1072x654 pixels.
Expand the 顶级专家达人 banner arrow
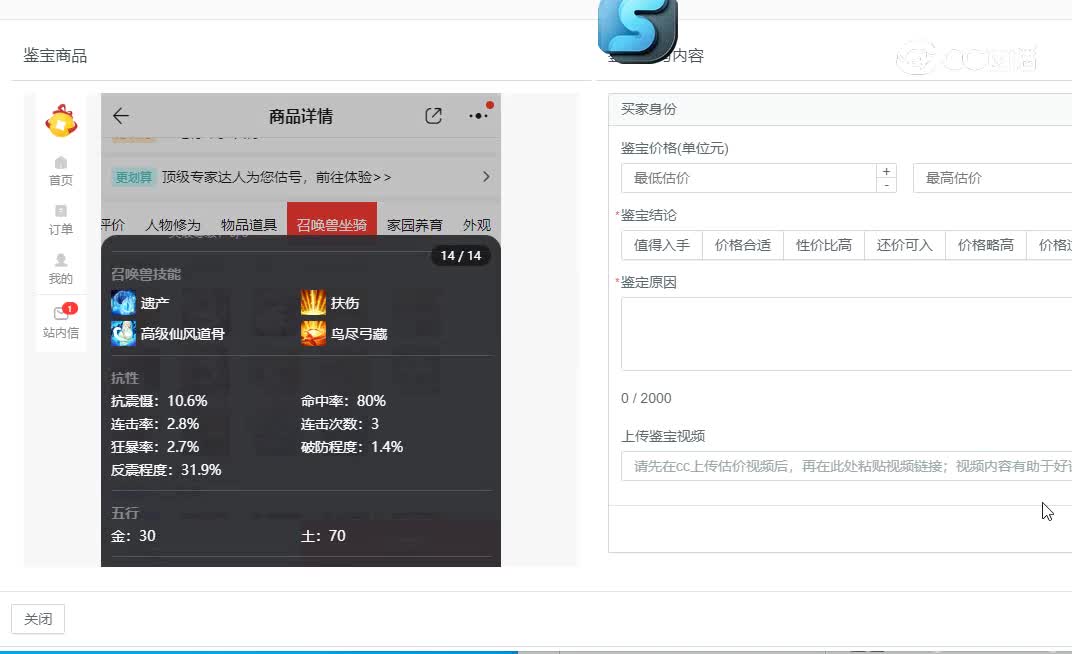click(x=486, y=177)
